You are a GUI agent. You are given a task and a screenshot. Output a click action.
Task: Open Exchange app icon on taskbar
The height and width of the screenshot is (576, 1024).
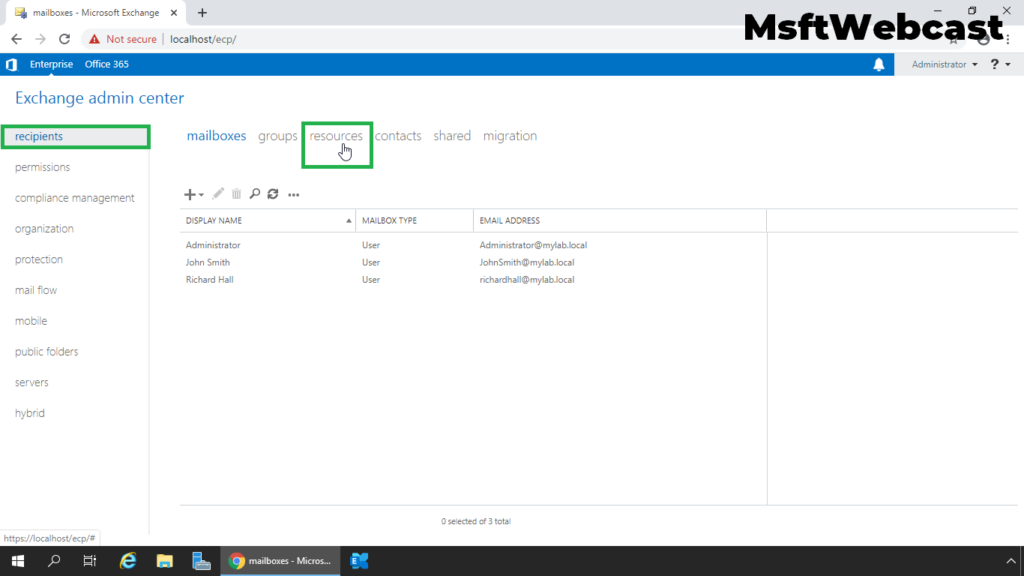pos(359,561)
